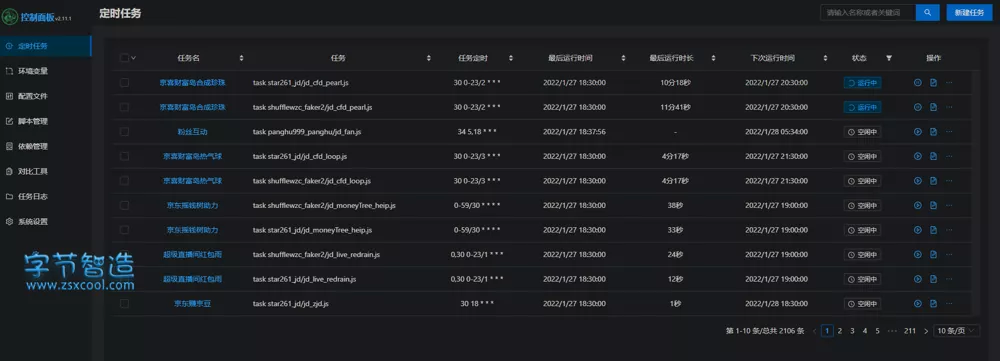Sort by the 任务定时 column arrows

(511, 58)
